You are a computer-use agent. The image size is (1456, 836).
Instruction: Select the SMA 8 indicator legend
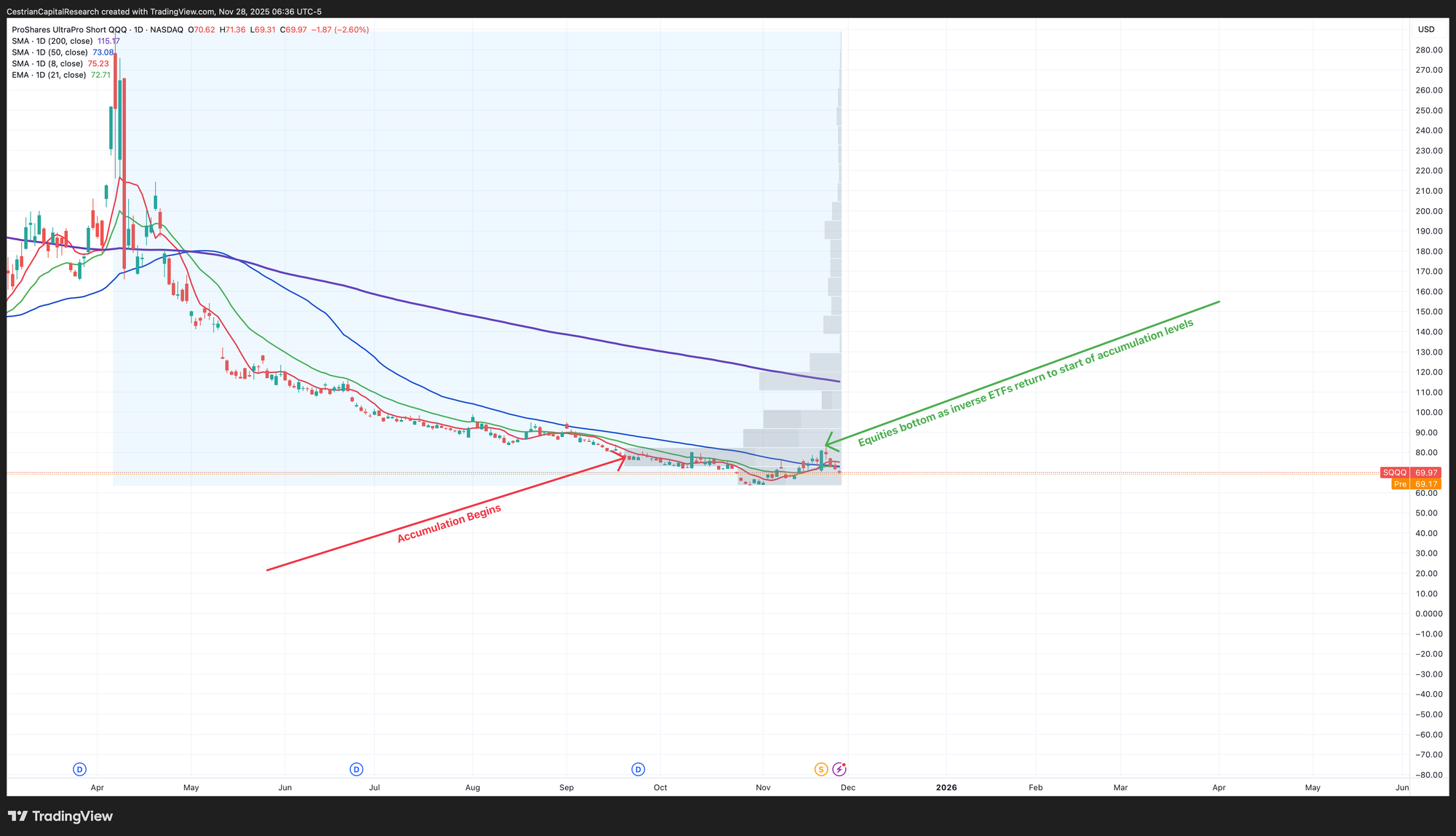pos(47,64)
